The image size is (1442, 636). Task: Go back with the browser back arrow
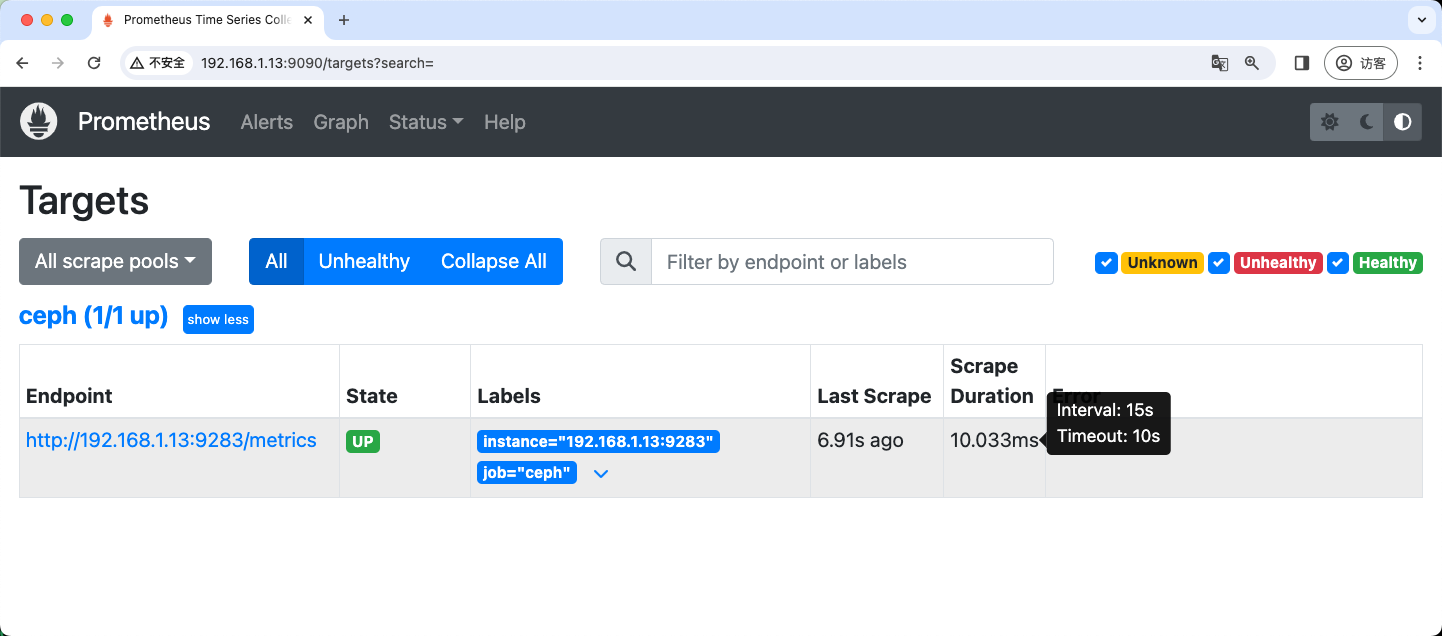(23, 63)
